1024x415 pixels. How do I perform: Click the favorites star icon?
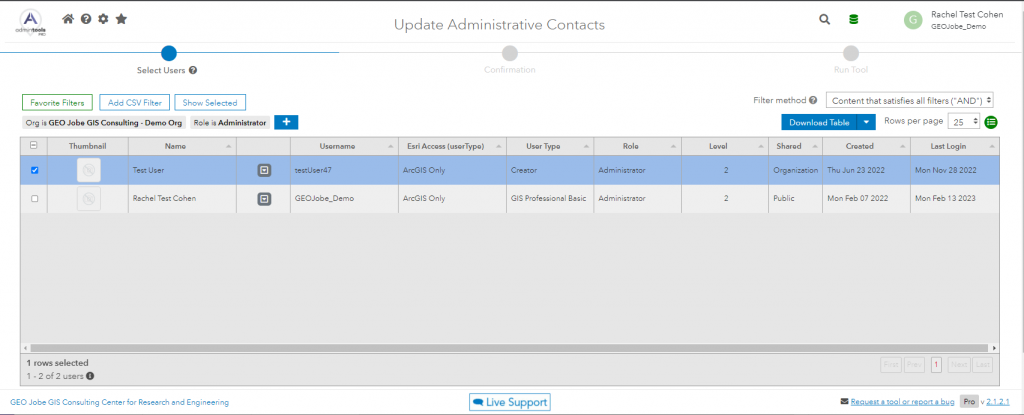click(121, 19)
